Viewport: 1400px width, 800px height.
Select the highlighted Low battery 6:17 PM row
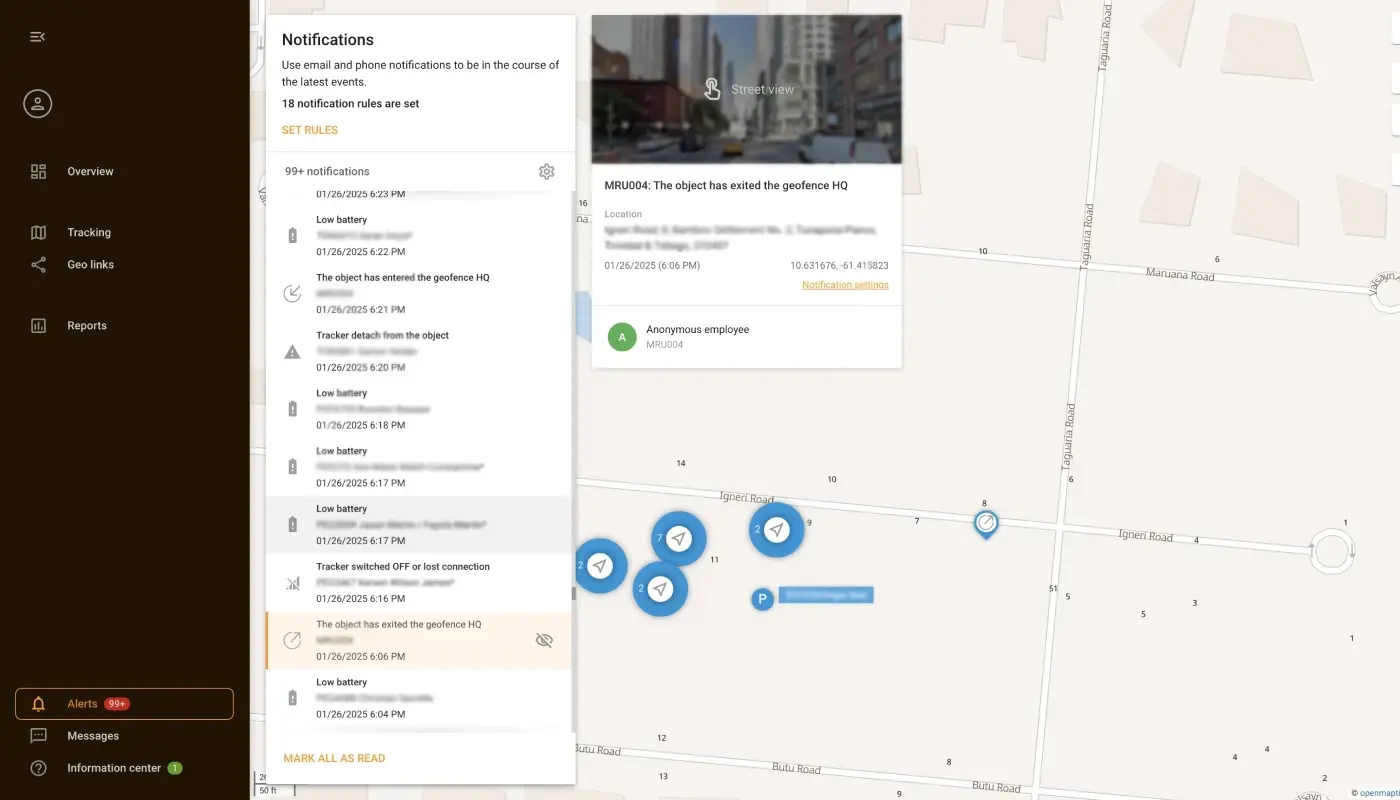418,525
